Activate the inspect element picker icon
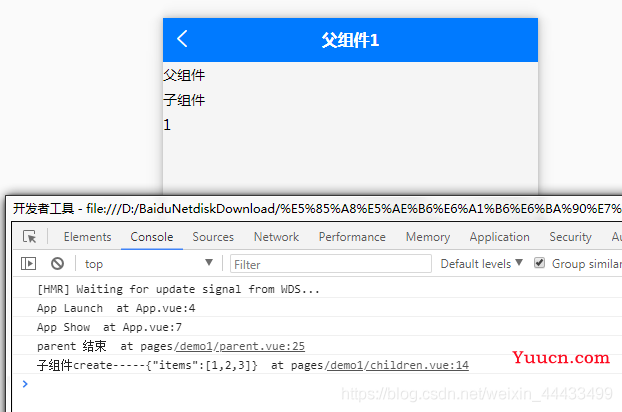The image size is (622, 412). (30, 237)
